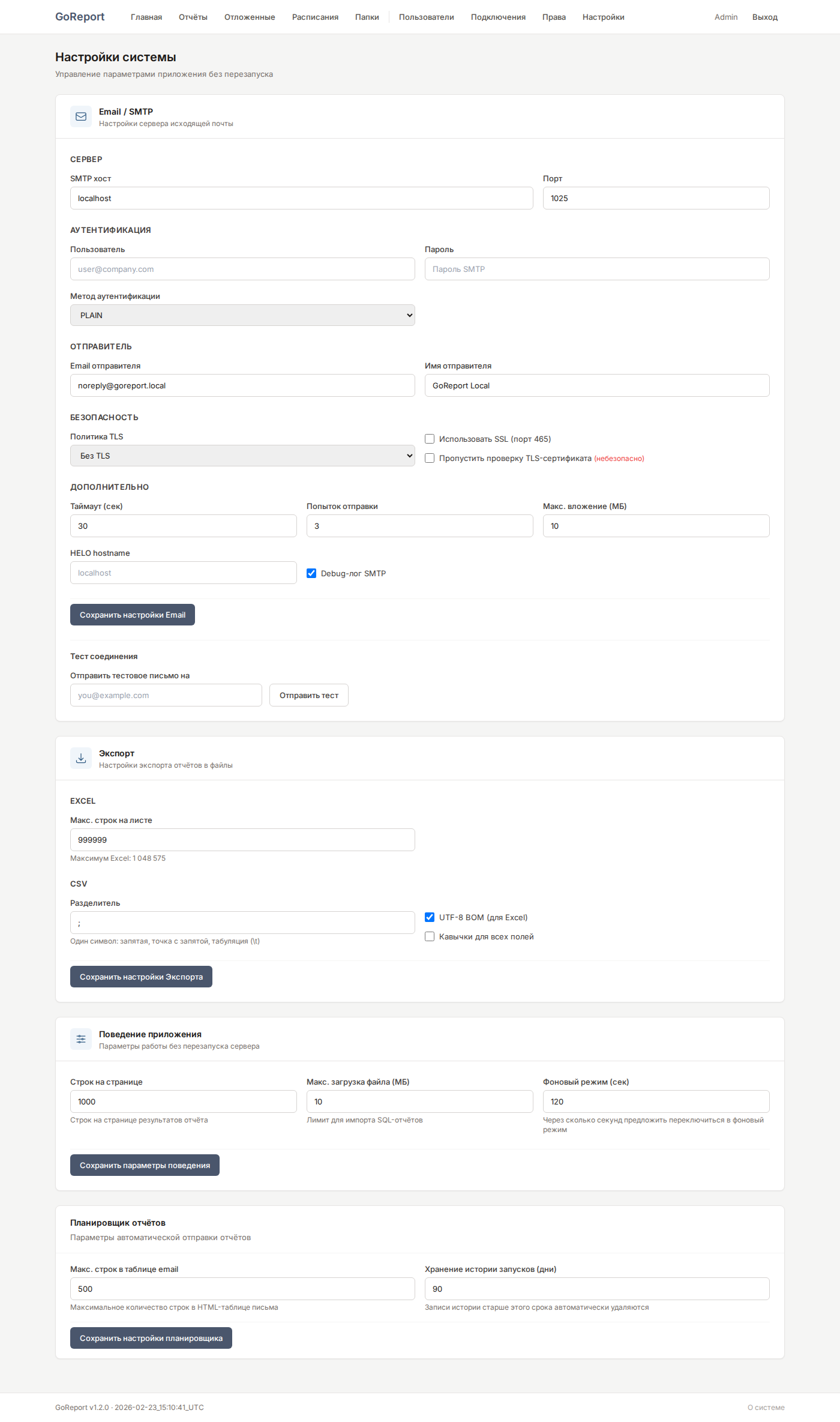Viewport: 840px width, 1422px height.
Task: Uncheck UTF-8 BOM for Excel
Action: click(430, 917)
